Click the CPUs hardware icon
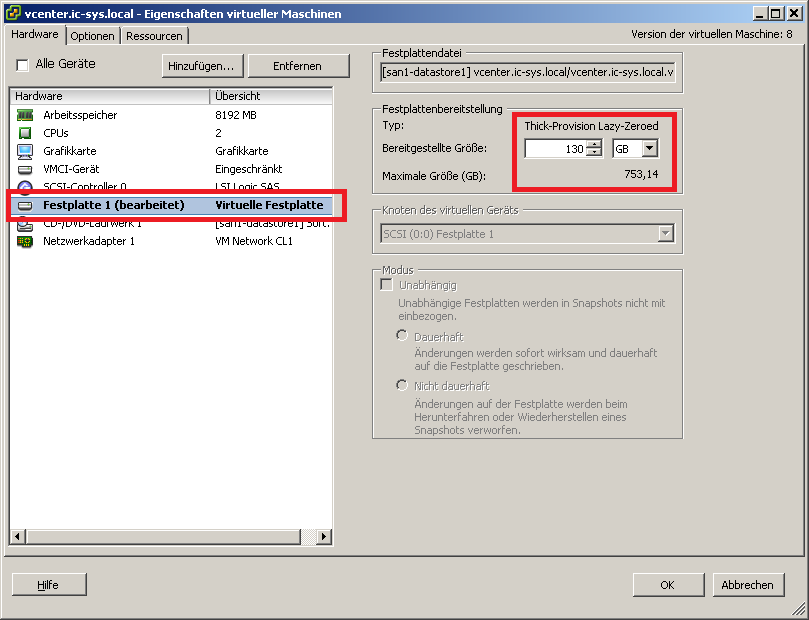The image size is (809, 620). [x=25, y=133]
